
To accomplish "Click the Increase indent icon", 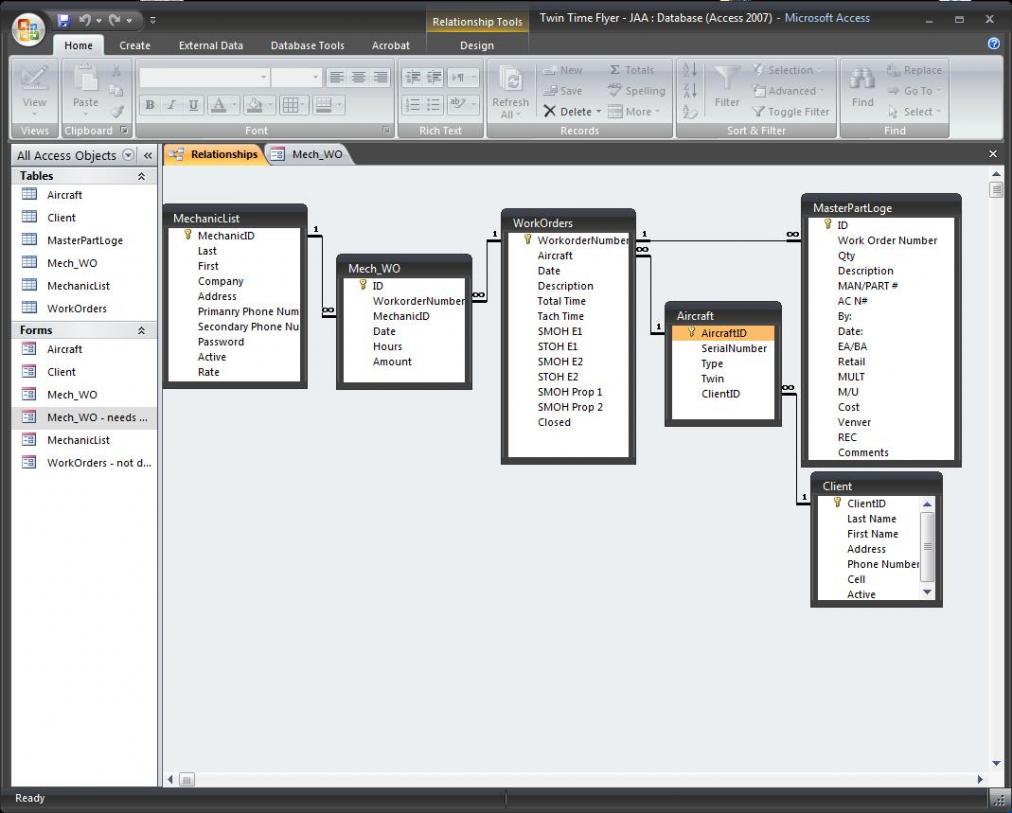I will [x=434, y=77].
